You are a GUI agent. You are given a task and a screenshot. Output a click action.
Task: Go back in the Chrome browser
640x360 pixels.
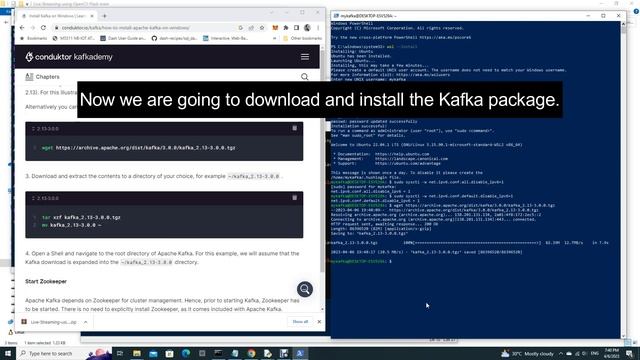[22, 28]
